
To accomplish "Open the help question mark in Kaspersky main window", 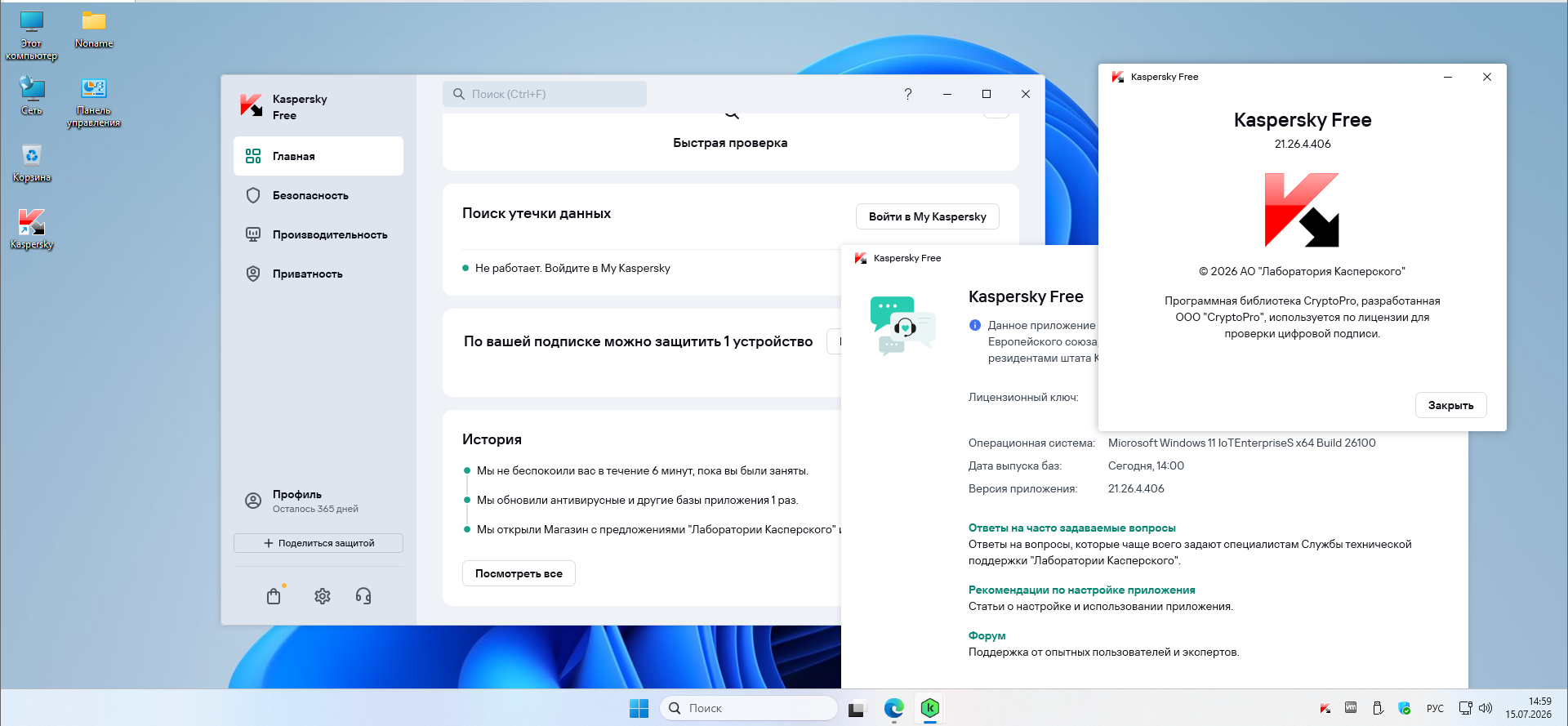I will pos(908,94).
